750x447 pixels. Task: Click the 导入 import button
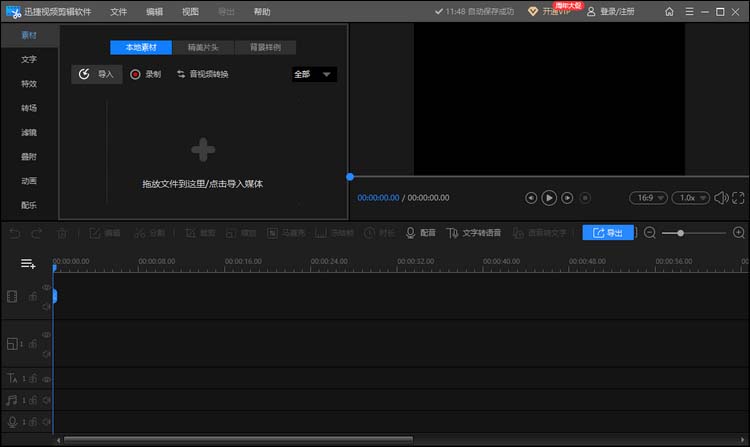tap(97, 74)
